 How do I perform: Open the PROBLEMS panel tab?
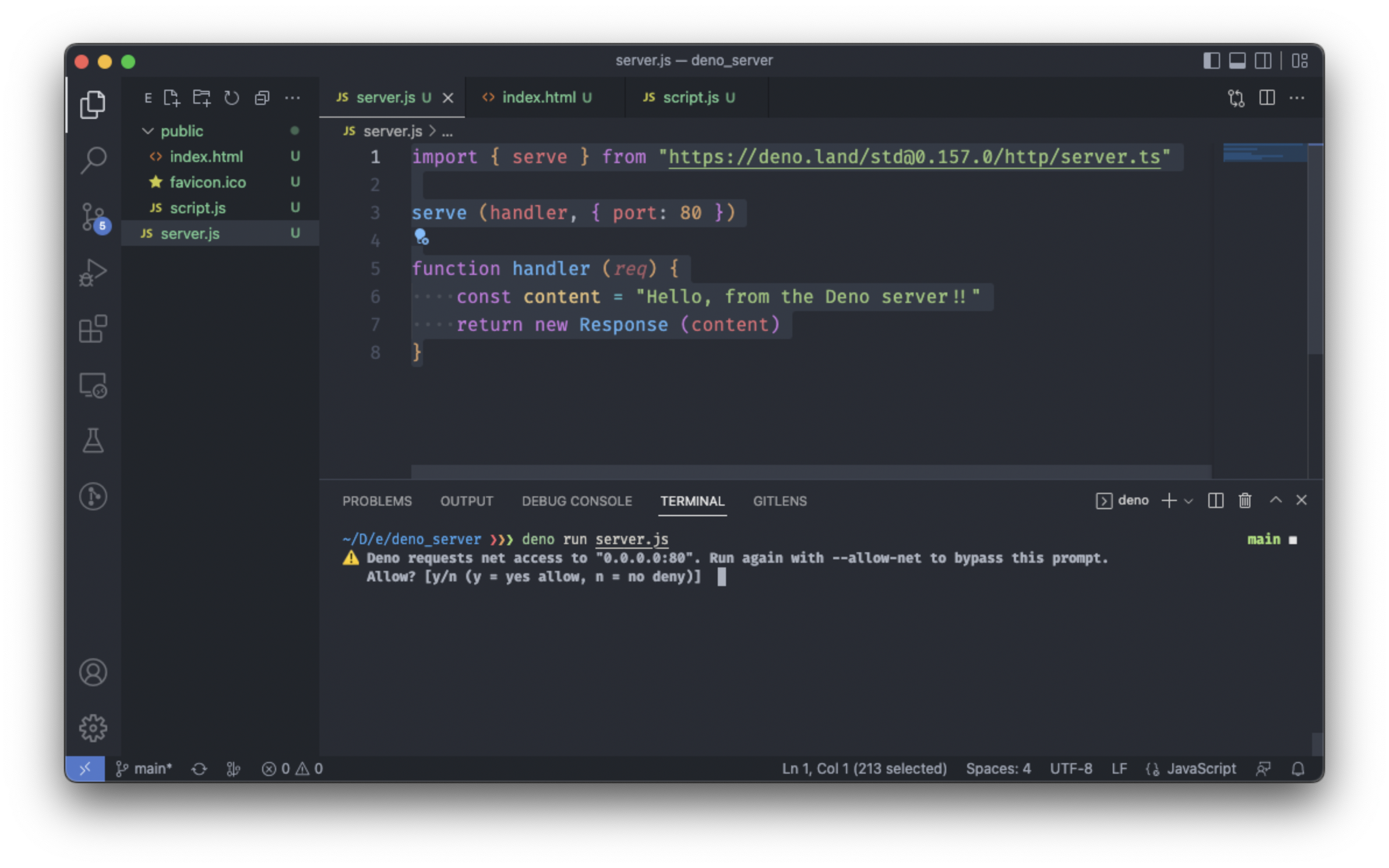point(377,501)
